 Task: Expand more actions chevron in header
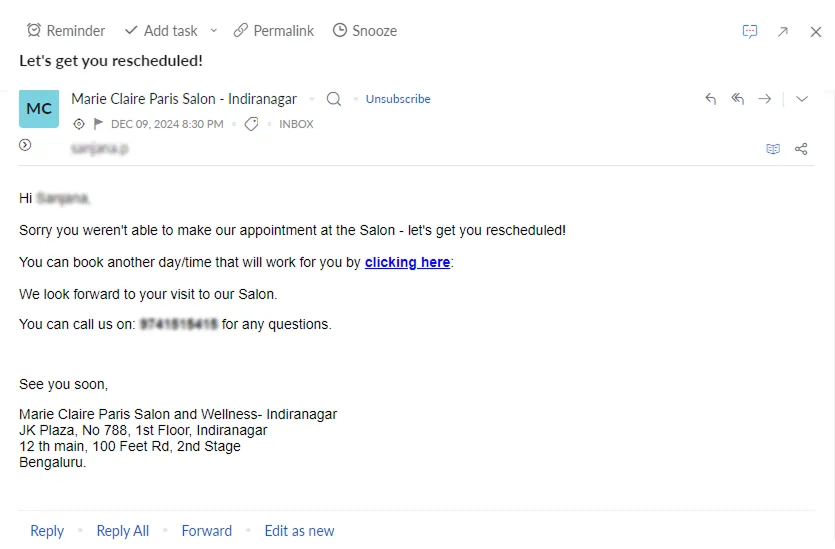pyautogui.click(x=801, y=99)
